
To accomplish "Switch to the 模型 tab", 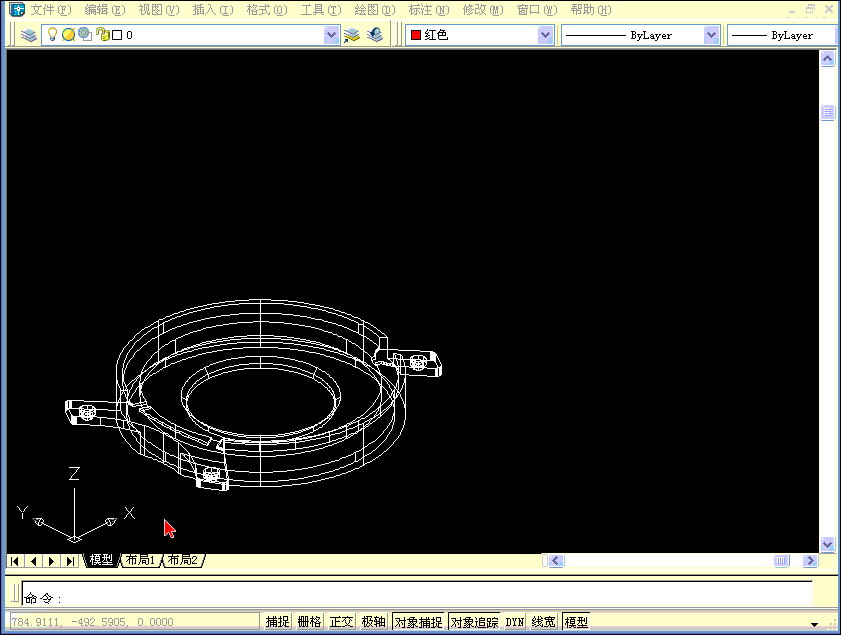I will [101, 560].
